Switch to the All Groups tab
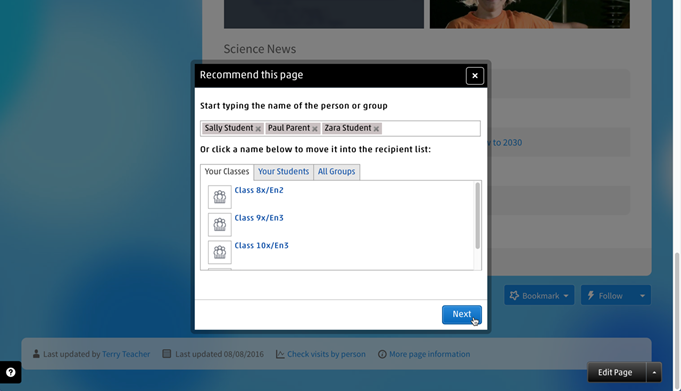This screenshot has width=681, height=391. click(337, 172)
